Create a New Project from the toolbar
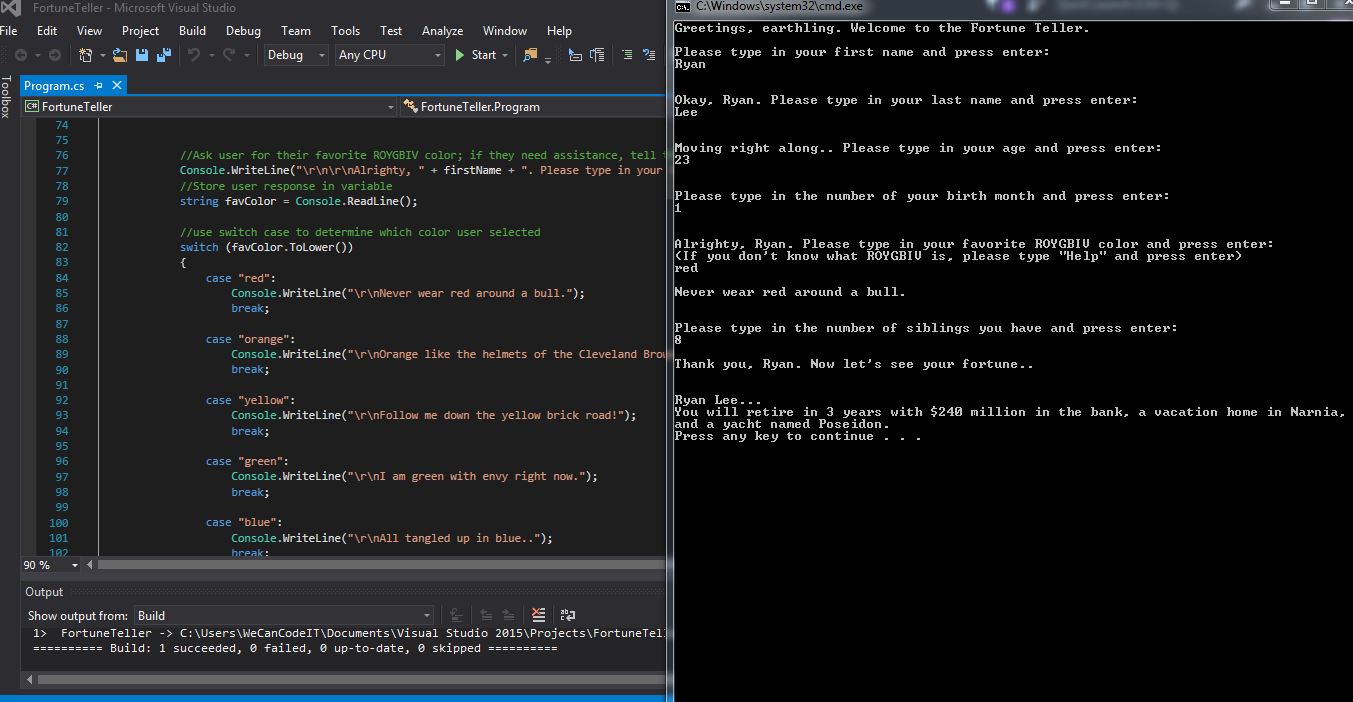This screenshot has height=702, width=1353. 86,55
